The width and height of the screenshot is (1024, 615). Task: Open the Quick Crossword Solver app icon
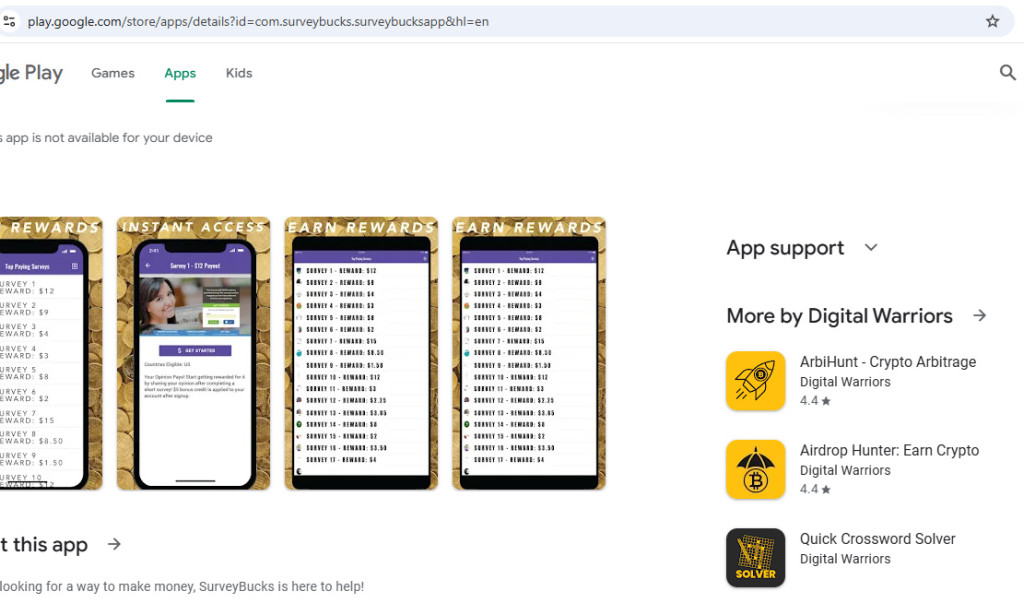[x=755, y=556]
